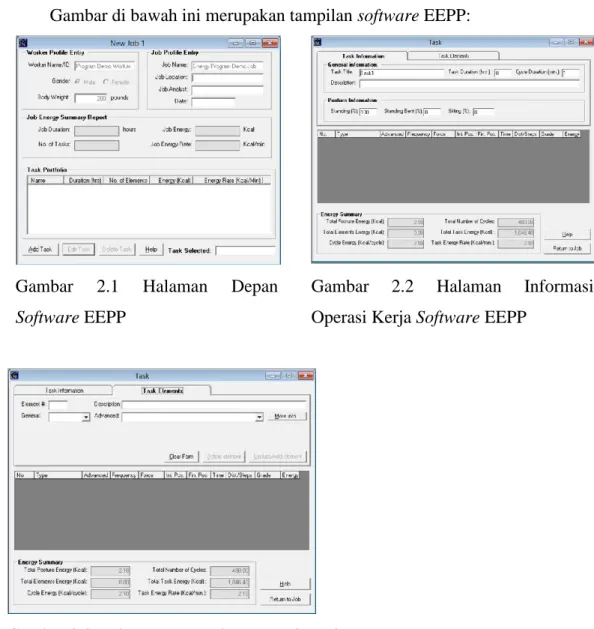Select Task Information tab in upper Task window
Viewport: 594px width, 629px height.
[x=363, y=56]
